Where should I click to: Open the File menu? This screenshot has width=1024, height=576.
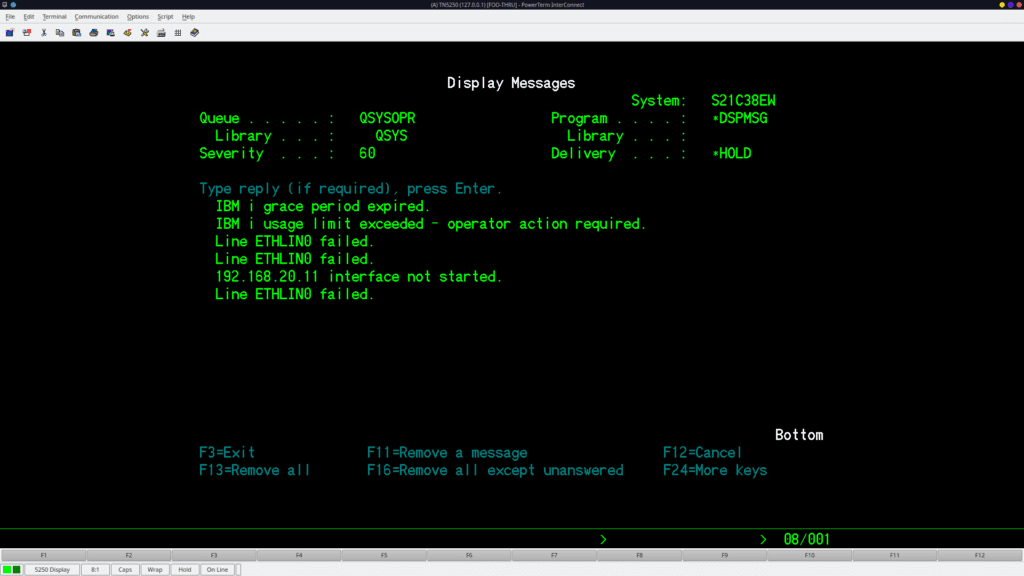pos(10,16)
